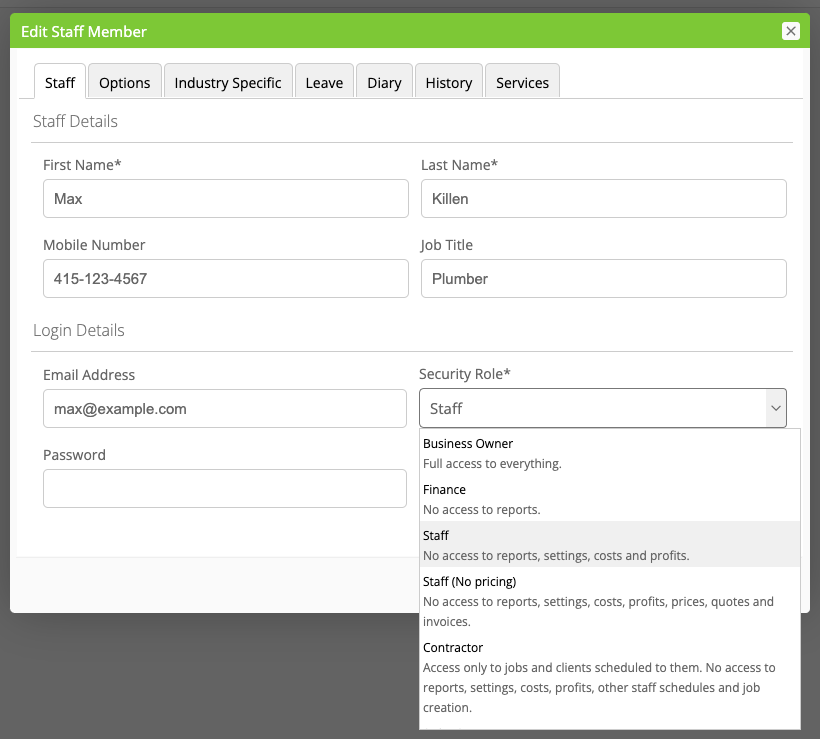Open the Industry Specific tab
The width and height of the screenshot is (820, 739).
click(228, 82)
